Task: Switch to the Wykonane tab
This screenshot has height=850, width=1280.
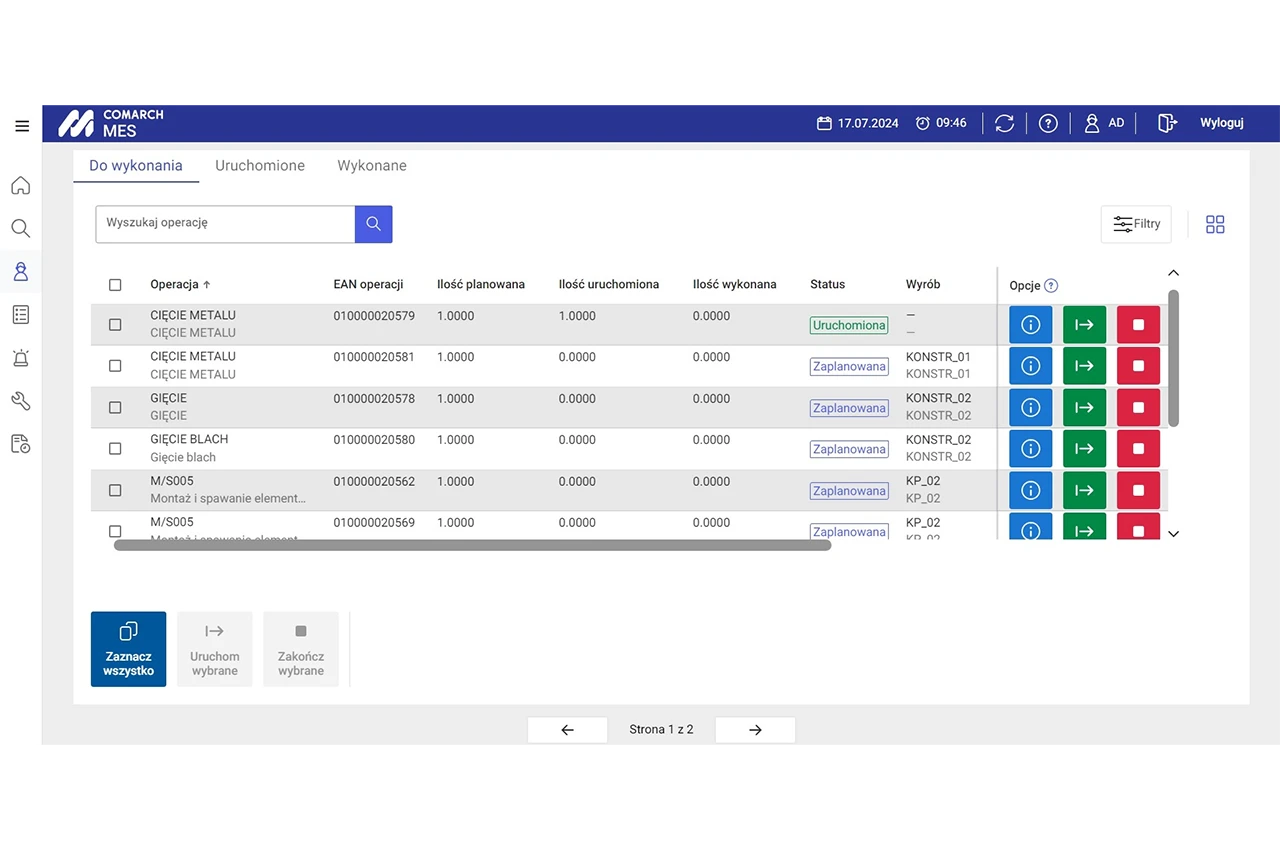Action: [x=372, y=166]
